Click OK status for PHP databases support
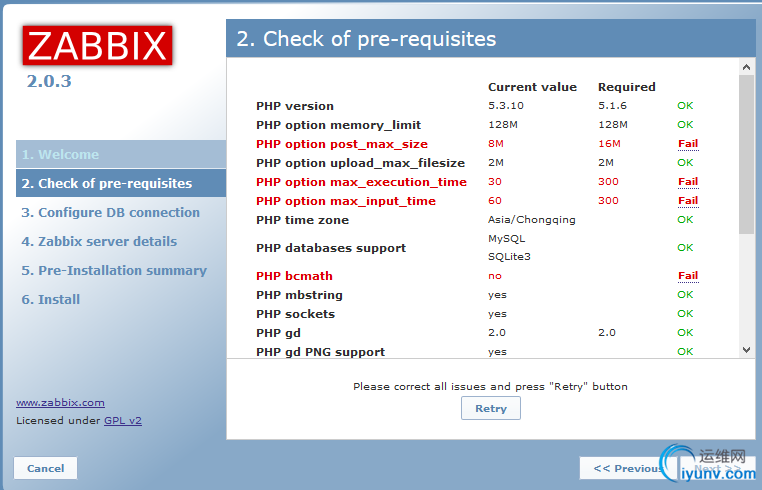 click(685, 247)
